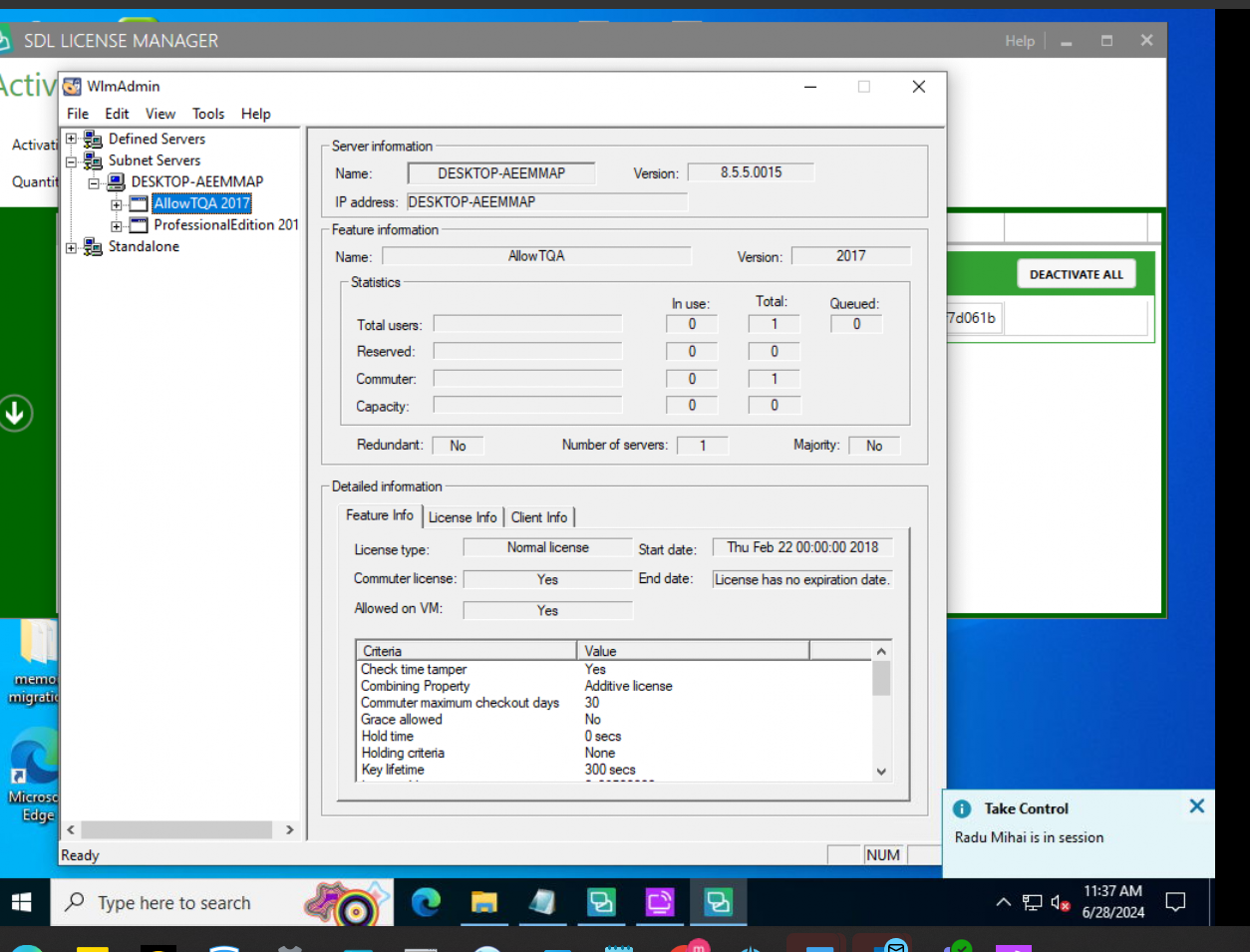The height and width of the screenshot is (952, 1250).
Task: Click the Take Control info icon
Action: [962, 808]
